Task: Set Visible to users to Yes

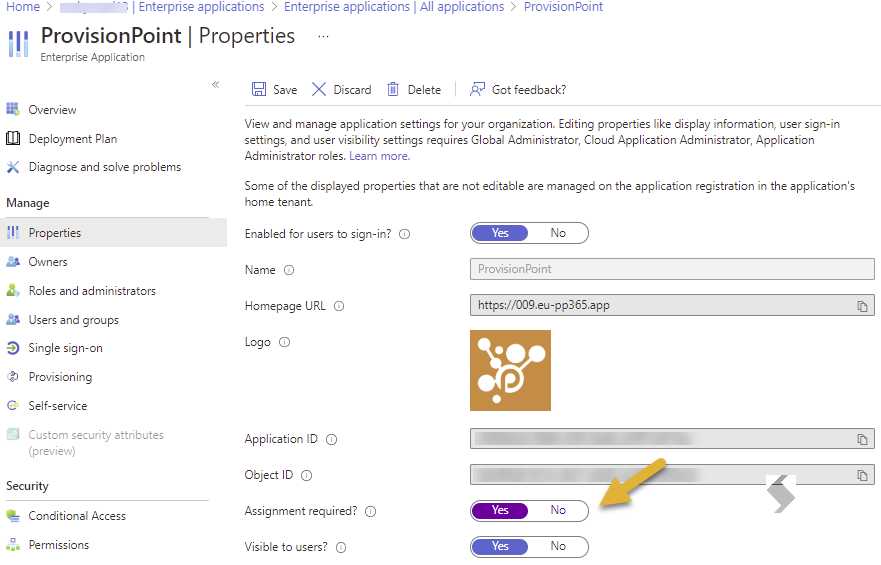Action: coord(500,546)
